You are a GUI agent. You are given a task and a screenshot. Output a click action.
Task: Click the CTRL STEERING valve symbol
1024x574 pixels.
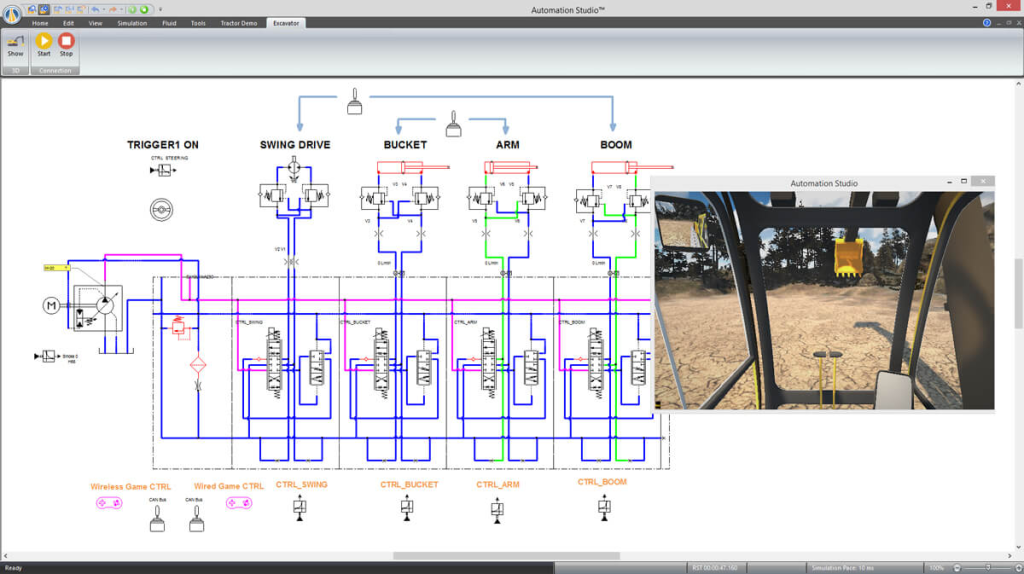[x=163, y=170]
